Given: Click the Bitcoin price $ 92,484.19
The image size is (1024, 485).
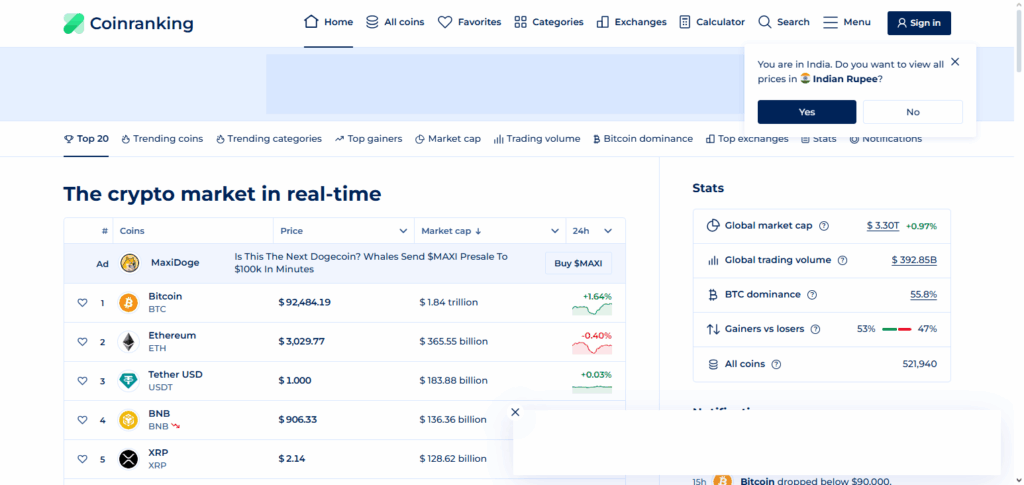Looking at the screenshot, I should click(x=304, y=302).
